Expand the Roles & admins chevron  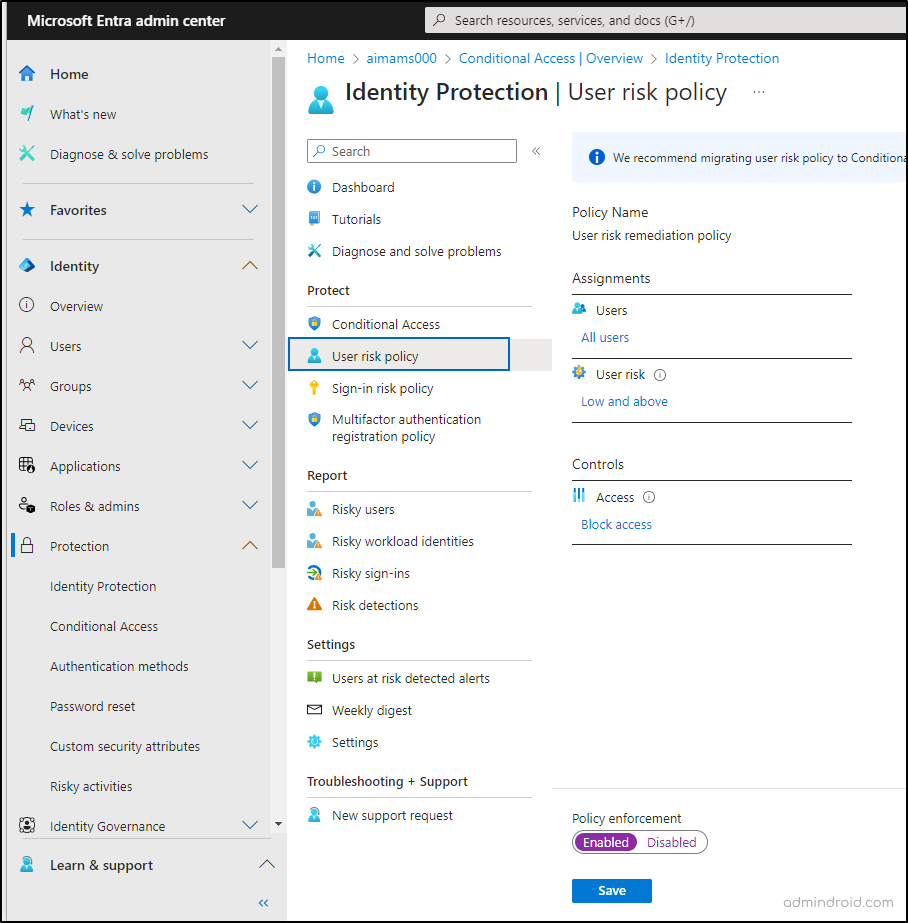250,506
